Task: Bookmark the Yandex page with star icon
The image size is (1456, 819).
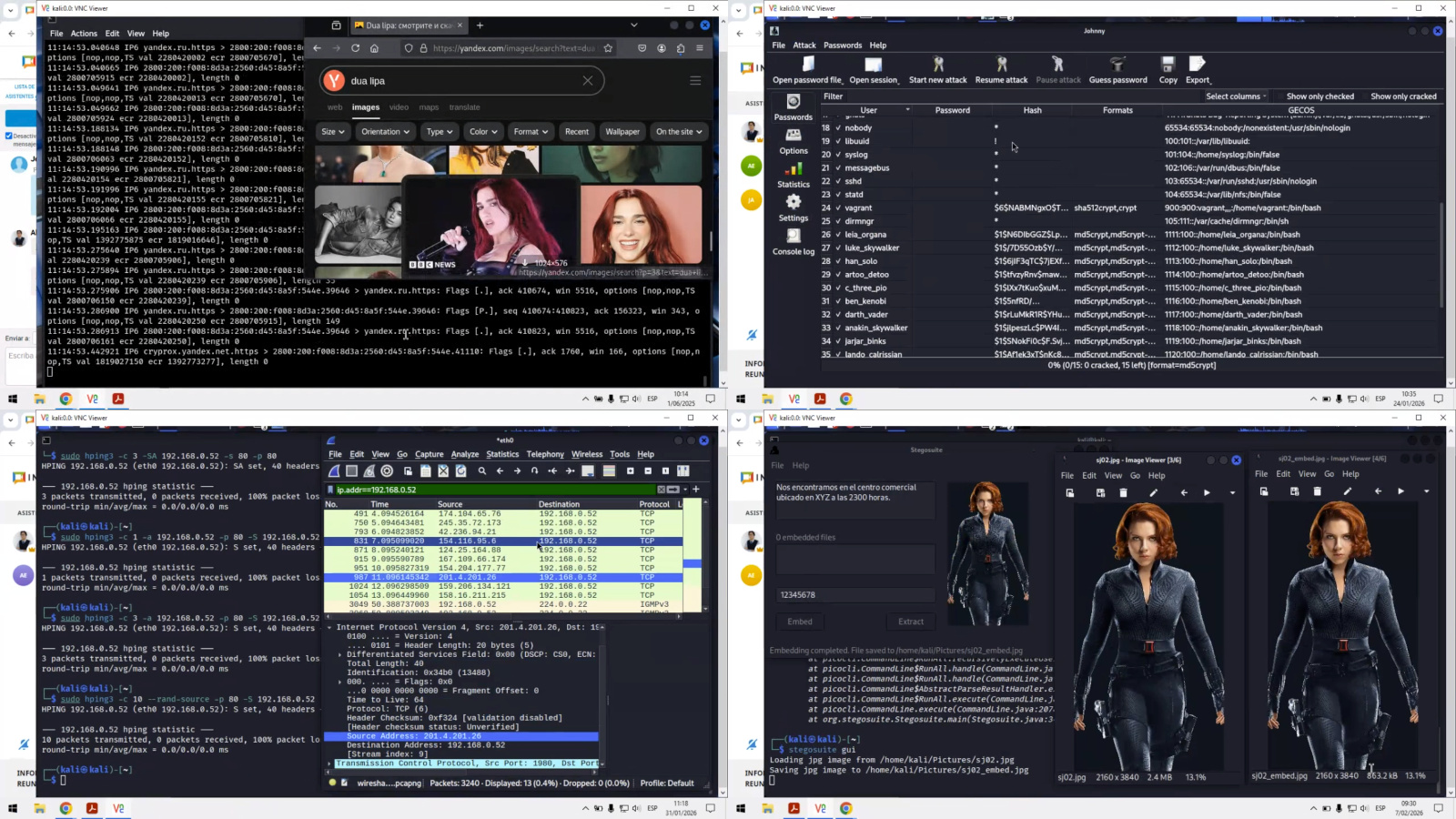Action: (608, 48)
